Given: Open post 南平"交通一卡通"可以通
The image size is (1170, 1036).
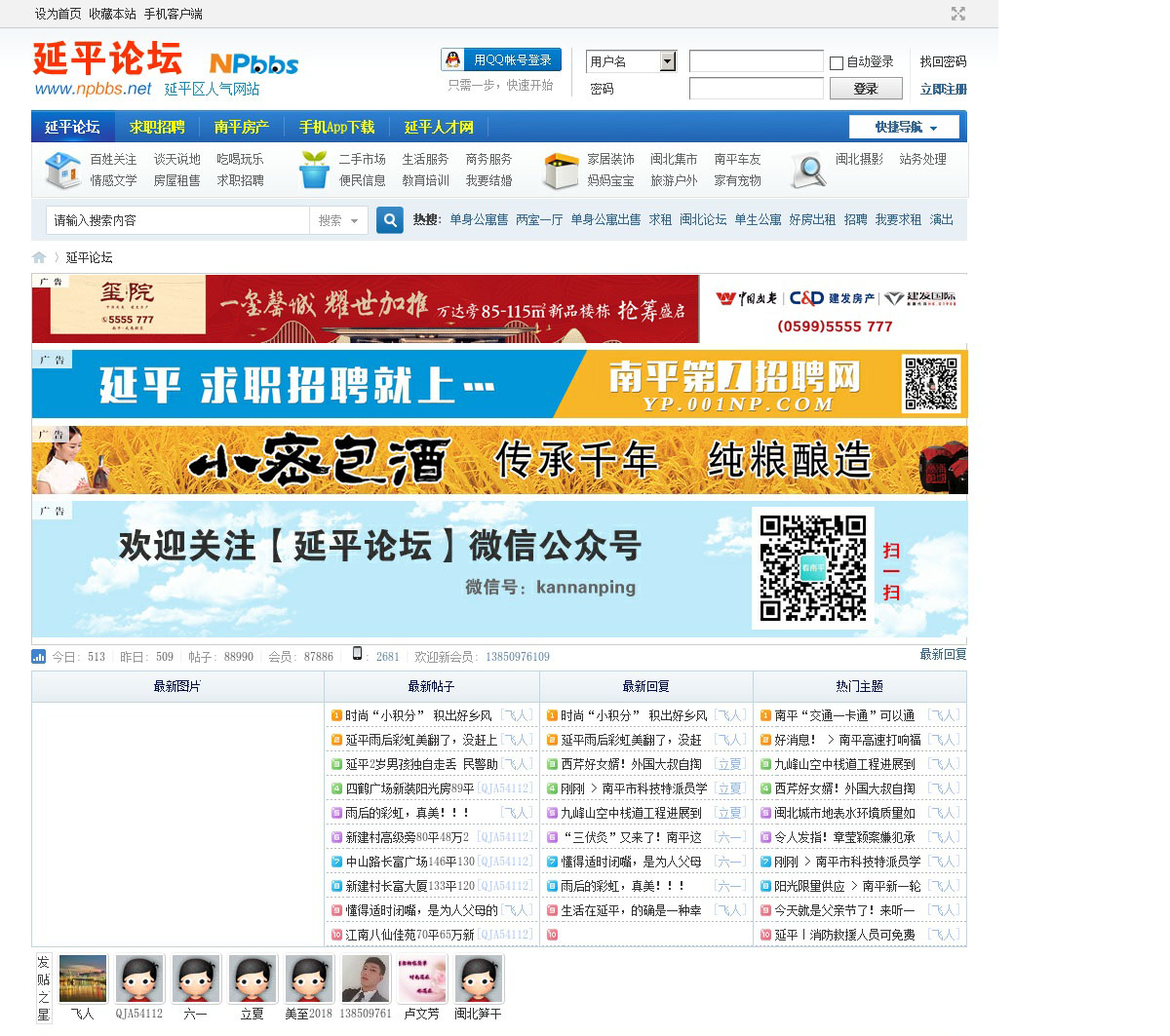Looking at the screenshot, I should [x=844, y=714].
